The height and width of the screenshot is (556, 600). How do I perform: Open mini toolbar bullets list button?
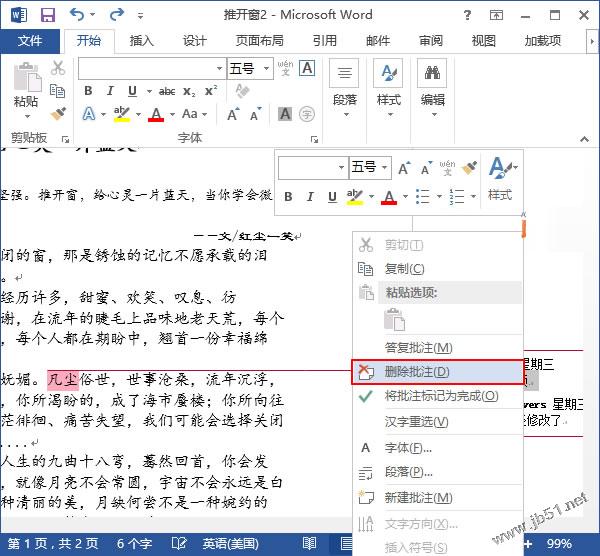pos(423,197)
